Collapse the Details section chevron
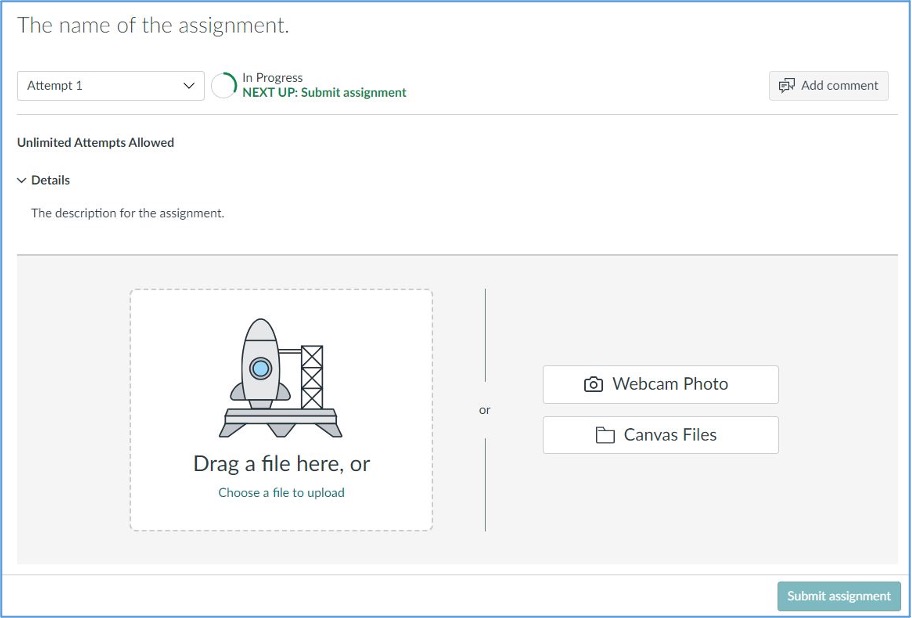 tap(22, 180)
